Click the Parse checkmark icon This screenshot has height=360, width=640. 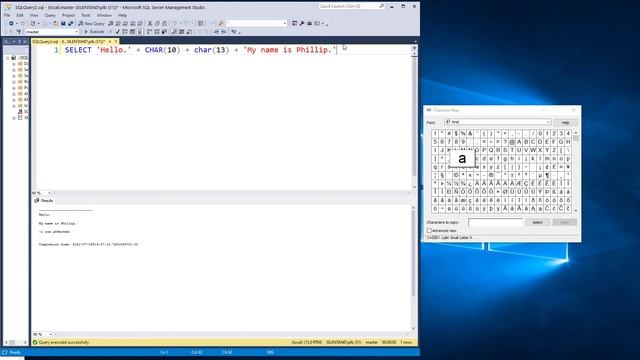click(x=117, y=31)
